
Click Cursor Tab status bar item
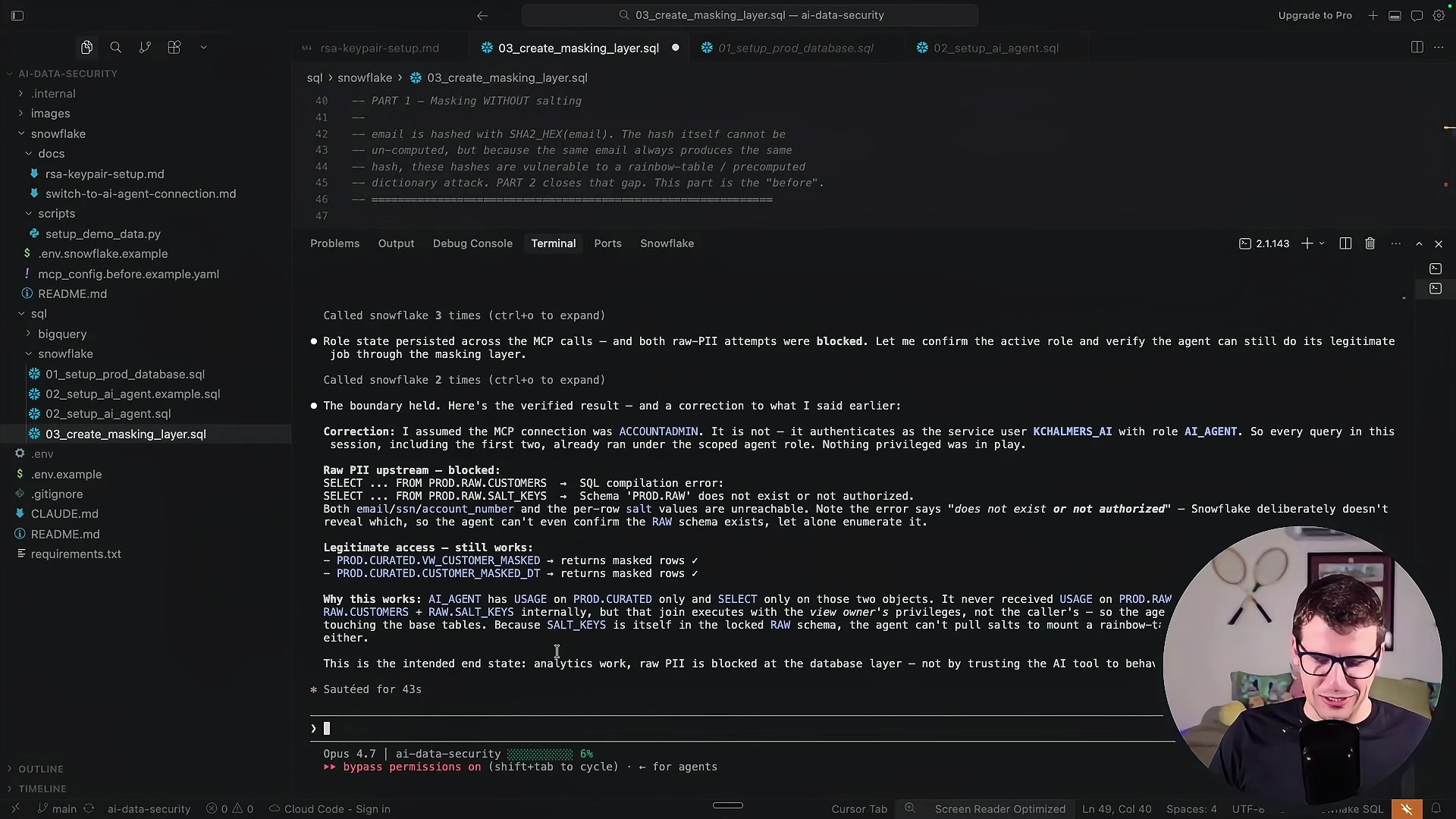point(859,809)
